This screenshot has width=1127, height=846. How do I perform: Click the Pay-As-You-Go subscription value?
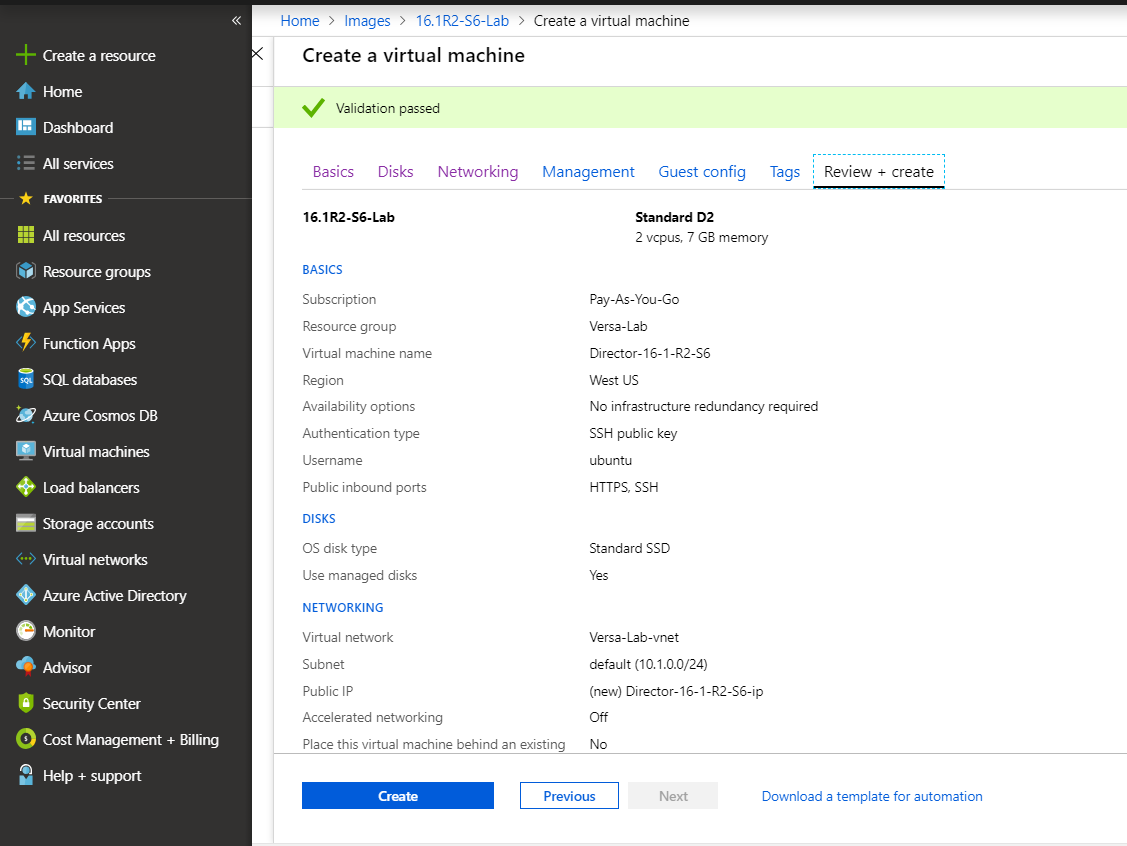(634, 299)
